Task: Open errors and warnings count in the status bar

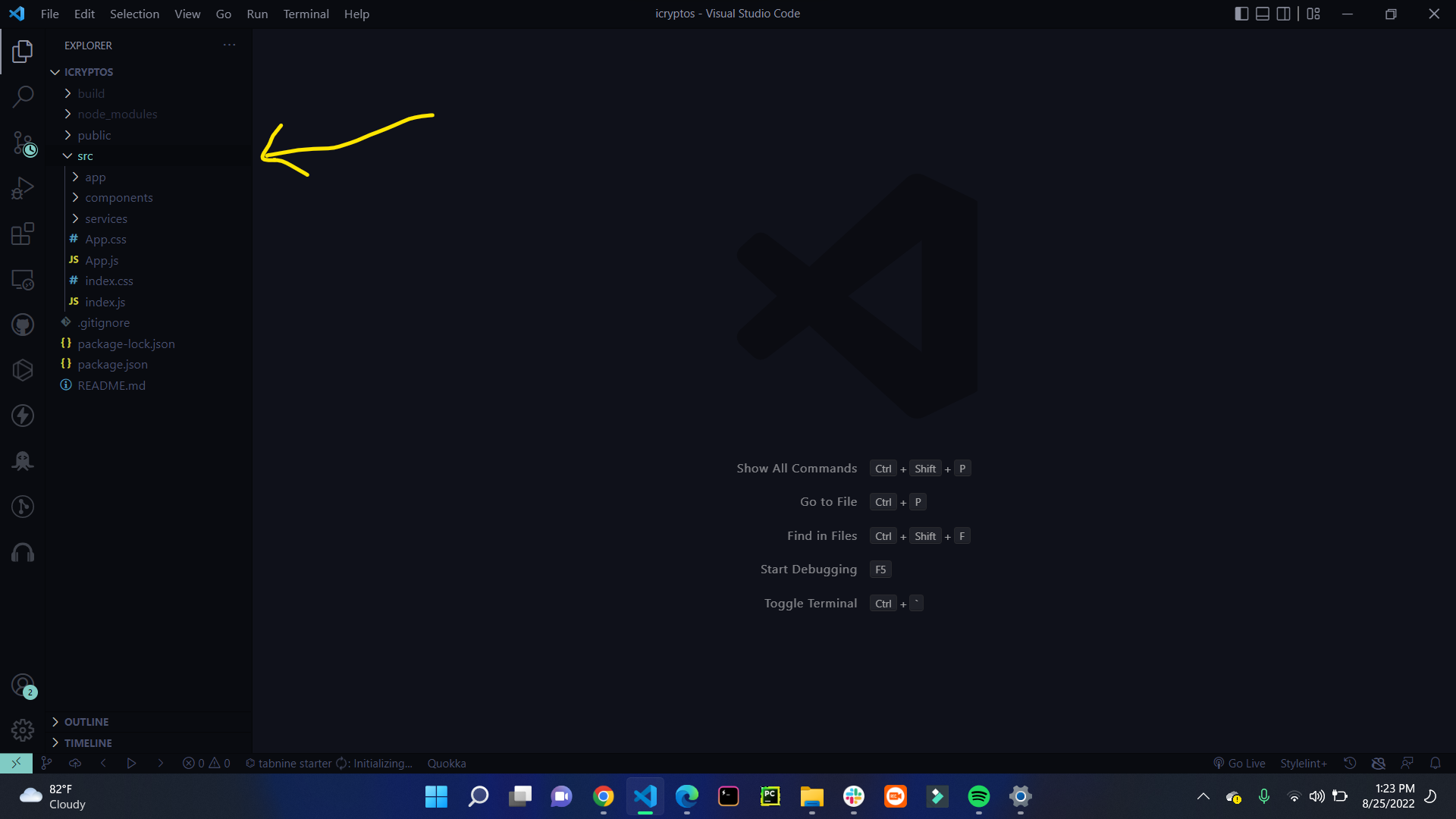Action: (206, 763)
